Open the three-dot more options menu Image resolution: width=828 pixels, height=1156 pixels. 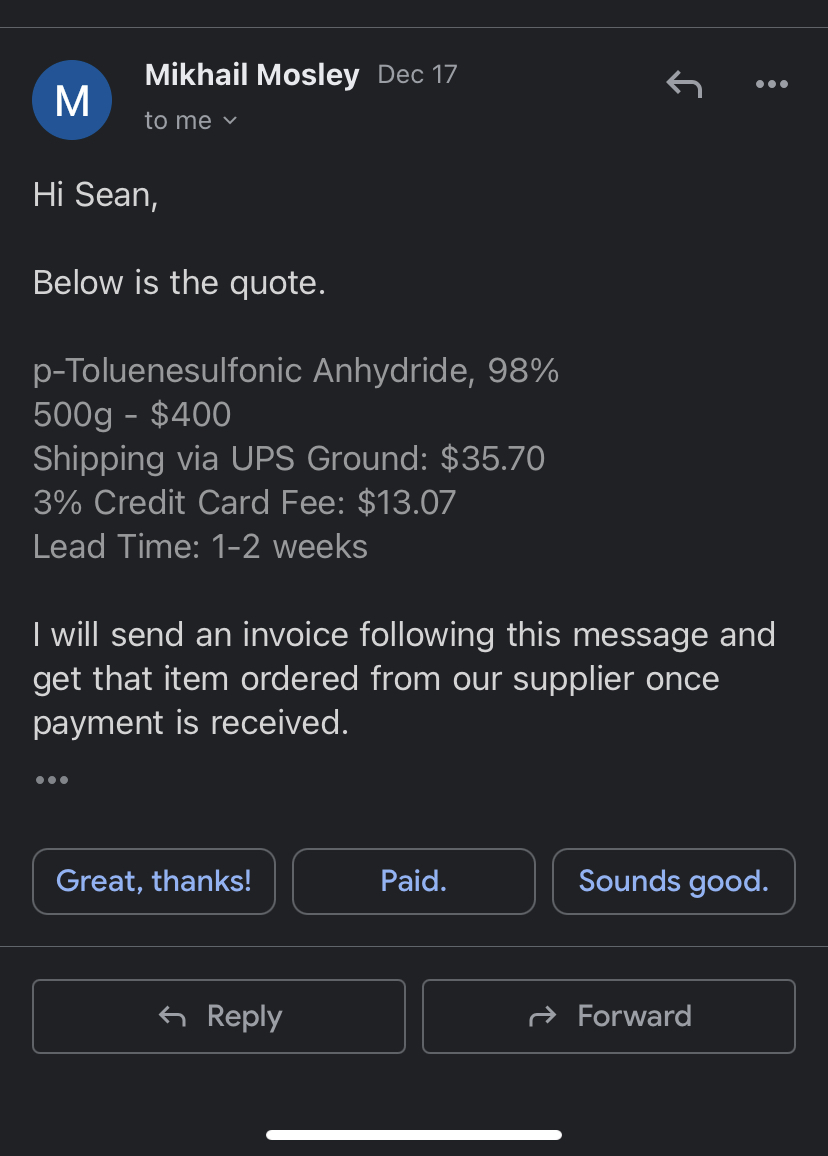[x=772, y=85]
